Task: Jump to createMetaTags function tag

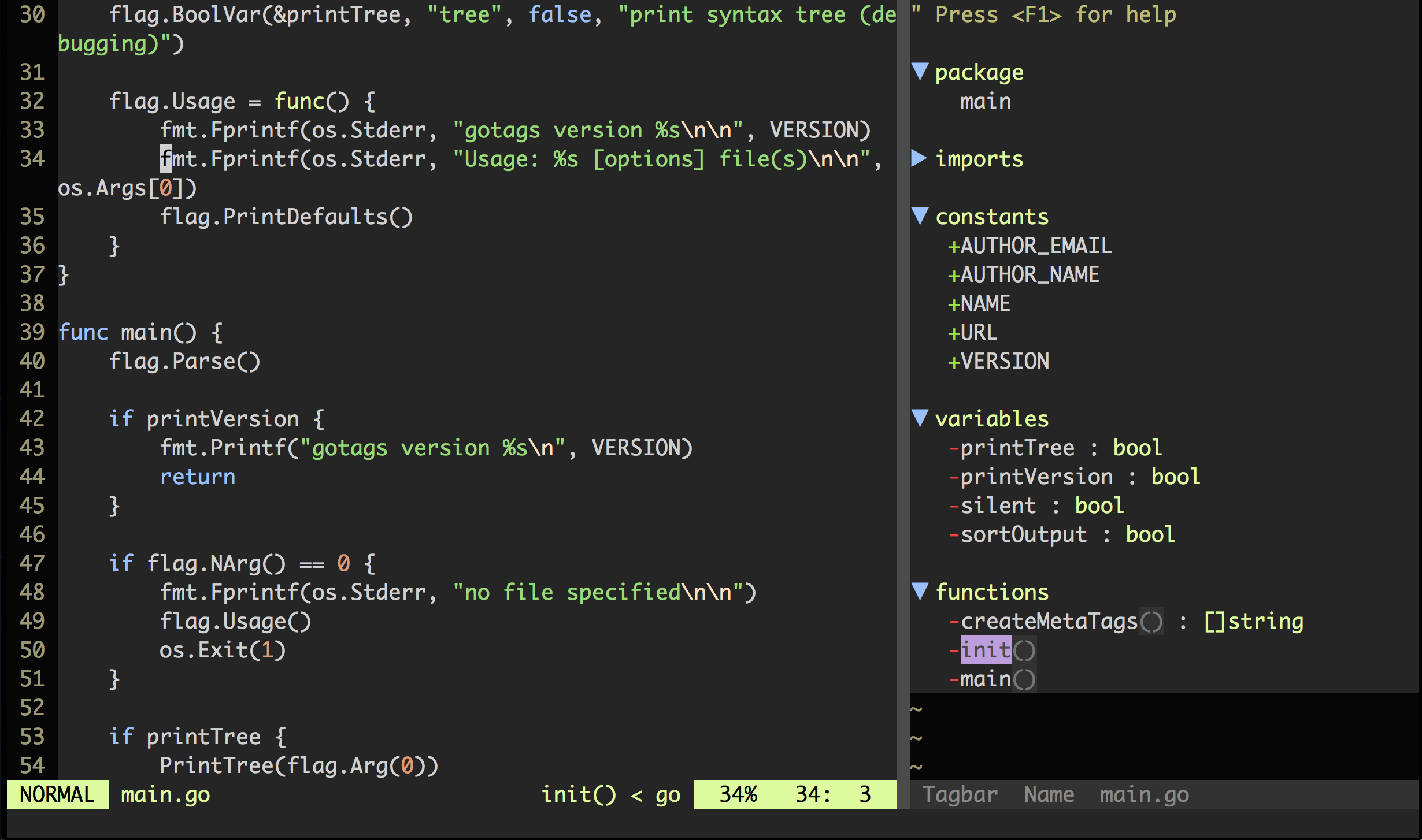Action: tap(1049, 622)
